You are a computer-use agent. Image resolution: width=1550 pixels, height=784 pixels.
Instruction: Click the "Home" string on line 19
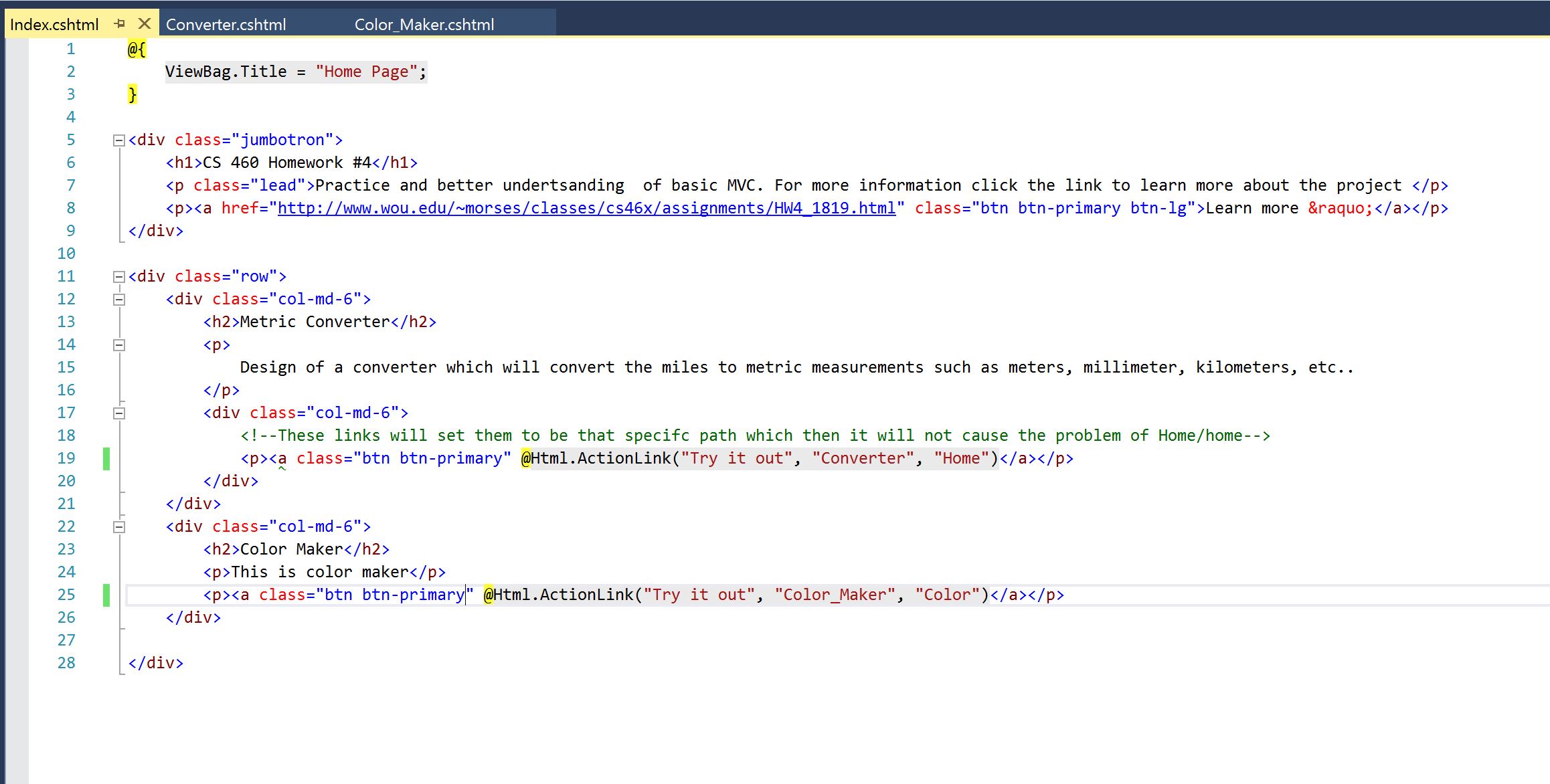pyautogui.click(x=961, y=458)
